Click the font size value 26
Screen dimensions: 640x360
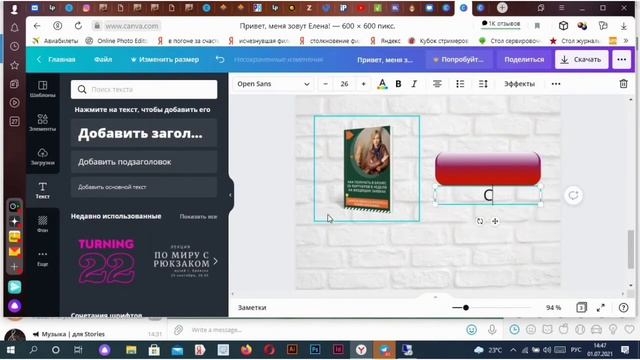344,84
